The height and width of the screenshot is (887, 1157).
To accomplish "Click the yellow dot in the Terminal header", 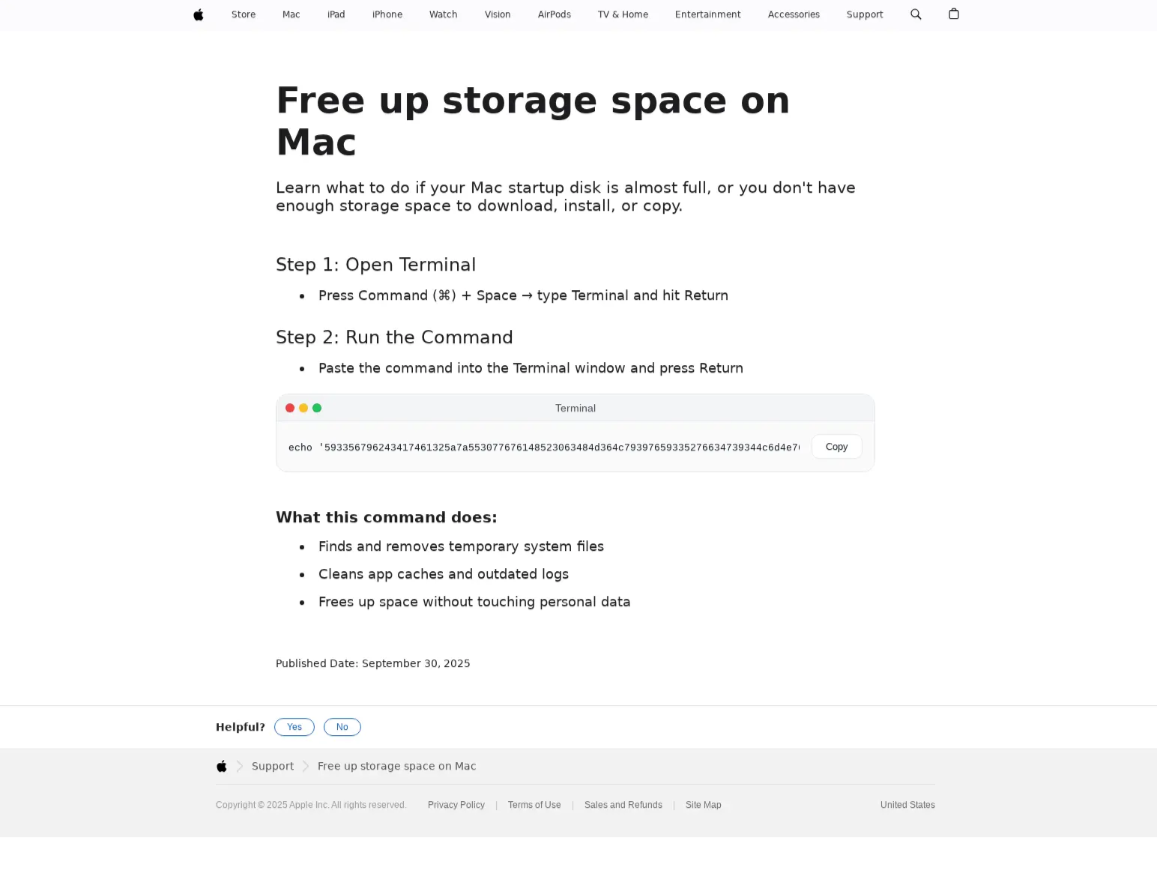I will 303,408.
